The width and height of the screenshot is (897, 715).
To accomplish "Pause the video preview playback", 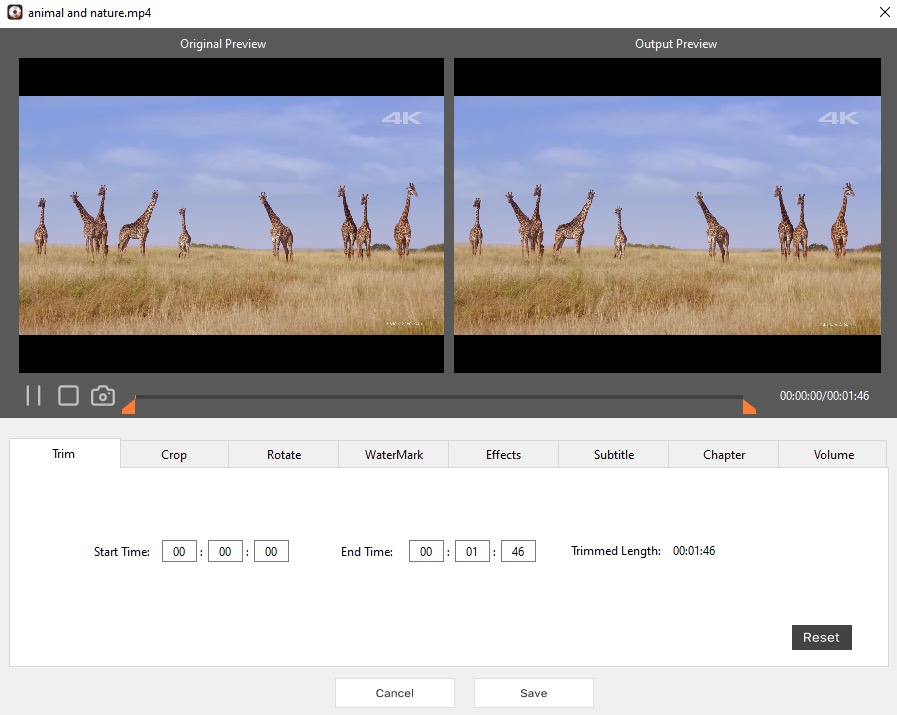I will 33,395.
